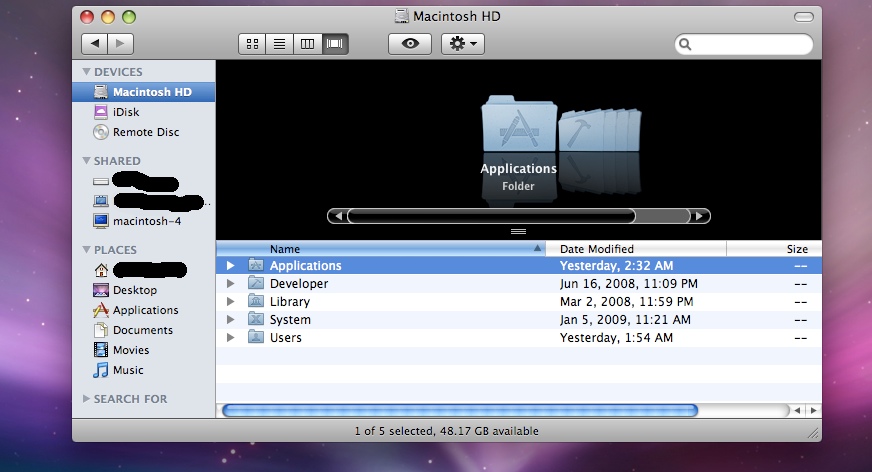Select the Users folder row
This screenshot has width=872, height=472.
(x=519, y=337)
